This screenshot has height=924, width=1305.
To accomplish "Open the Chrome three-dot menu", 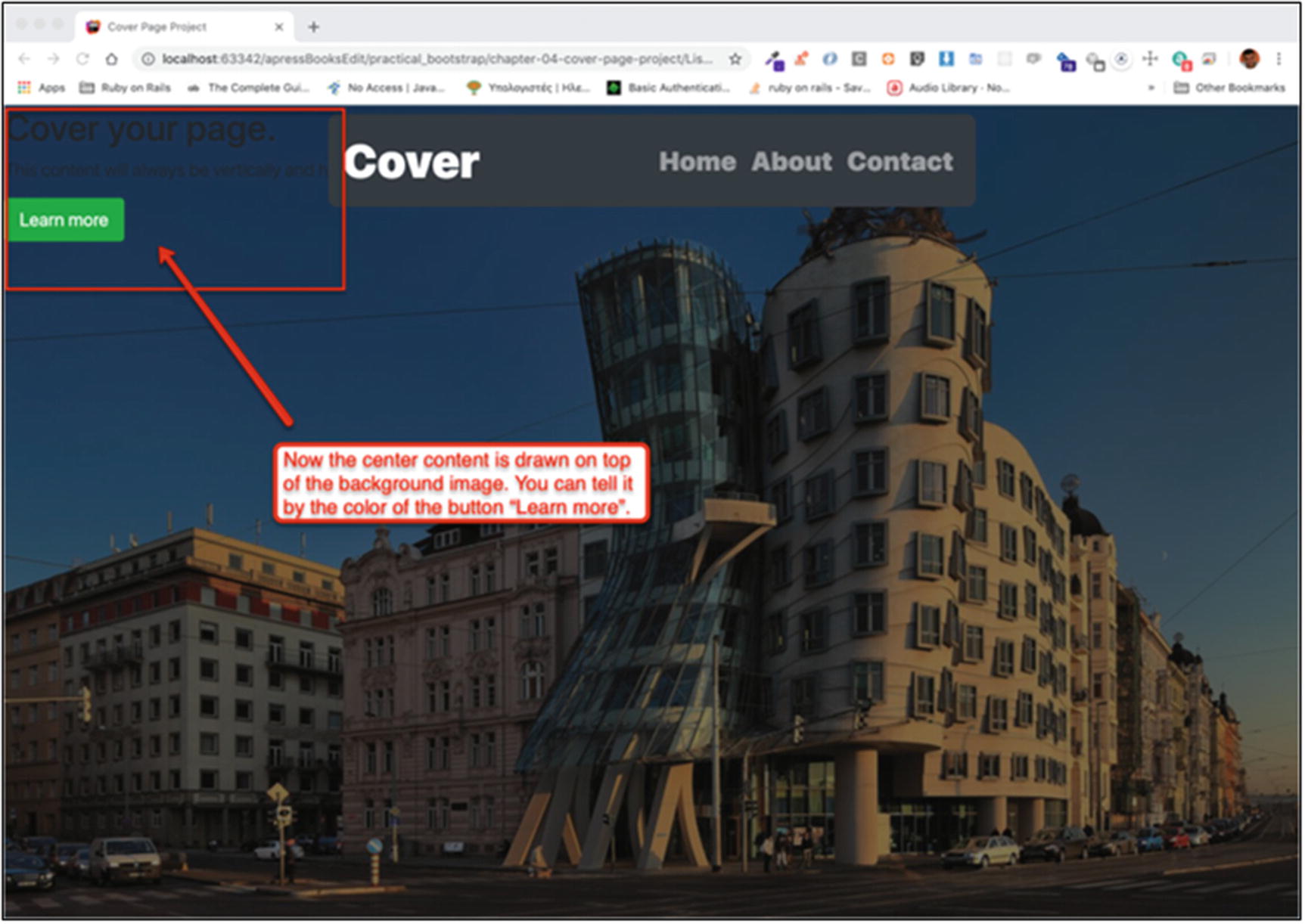I will point(1279,59).
